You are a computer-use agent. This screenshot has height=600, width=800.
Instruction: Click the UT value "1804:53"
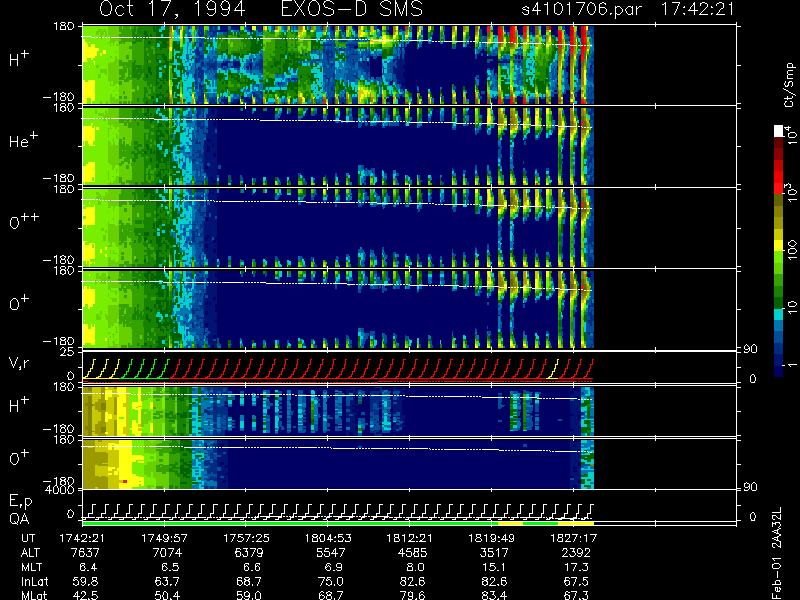(328, 538)
